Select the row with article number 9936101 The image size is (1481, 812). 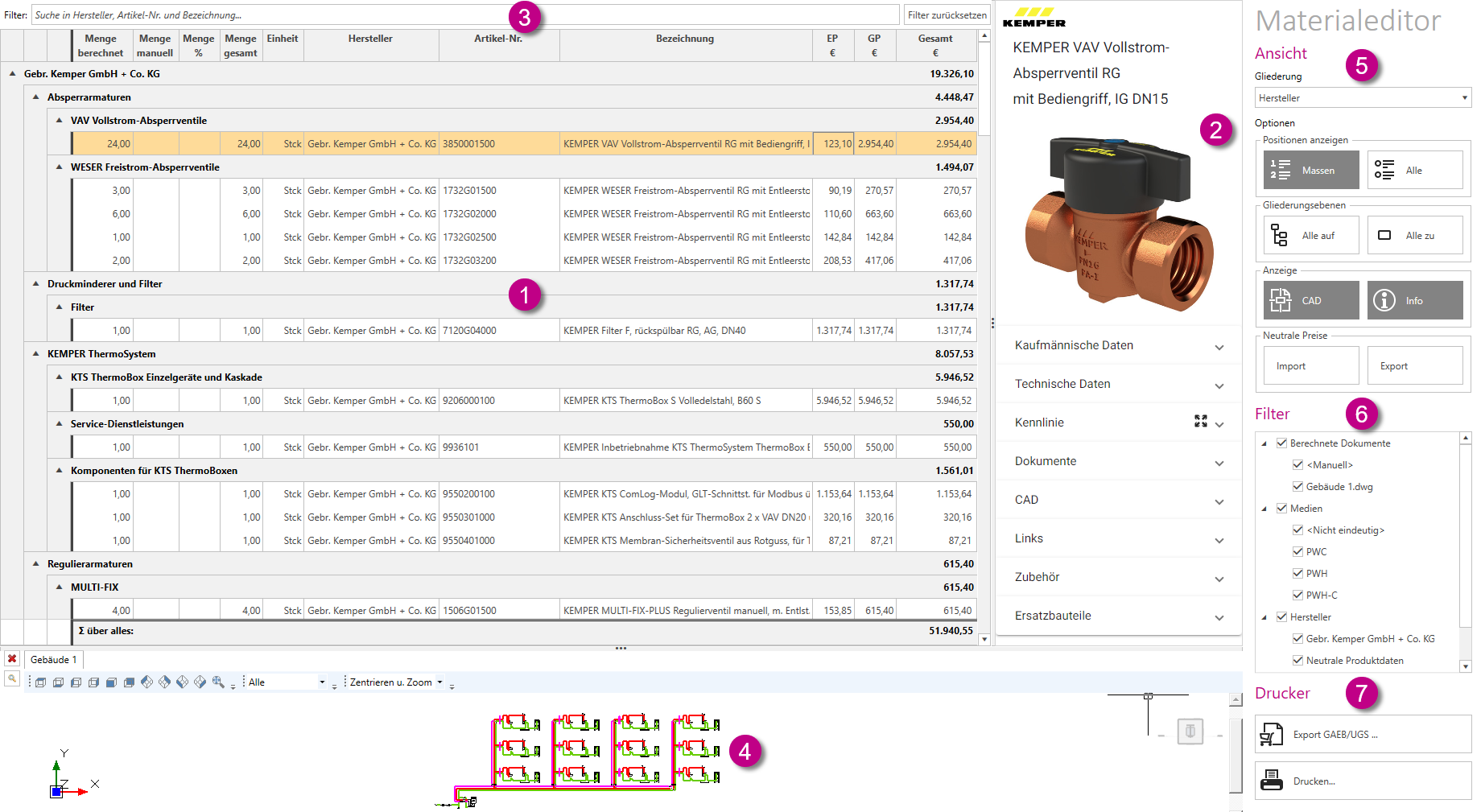coord(525,447)
